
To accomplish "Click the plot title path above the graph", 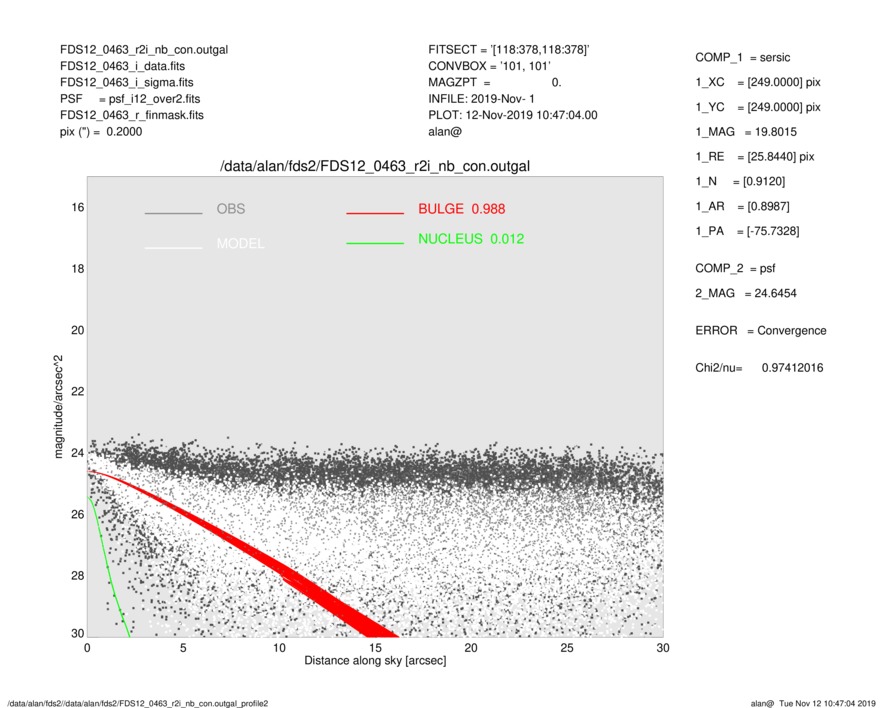I will click(375, 167).
